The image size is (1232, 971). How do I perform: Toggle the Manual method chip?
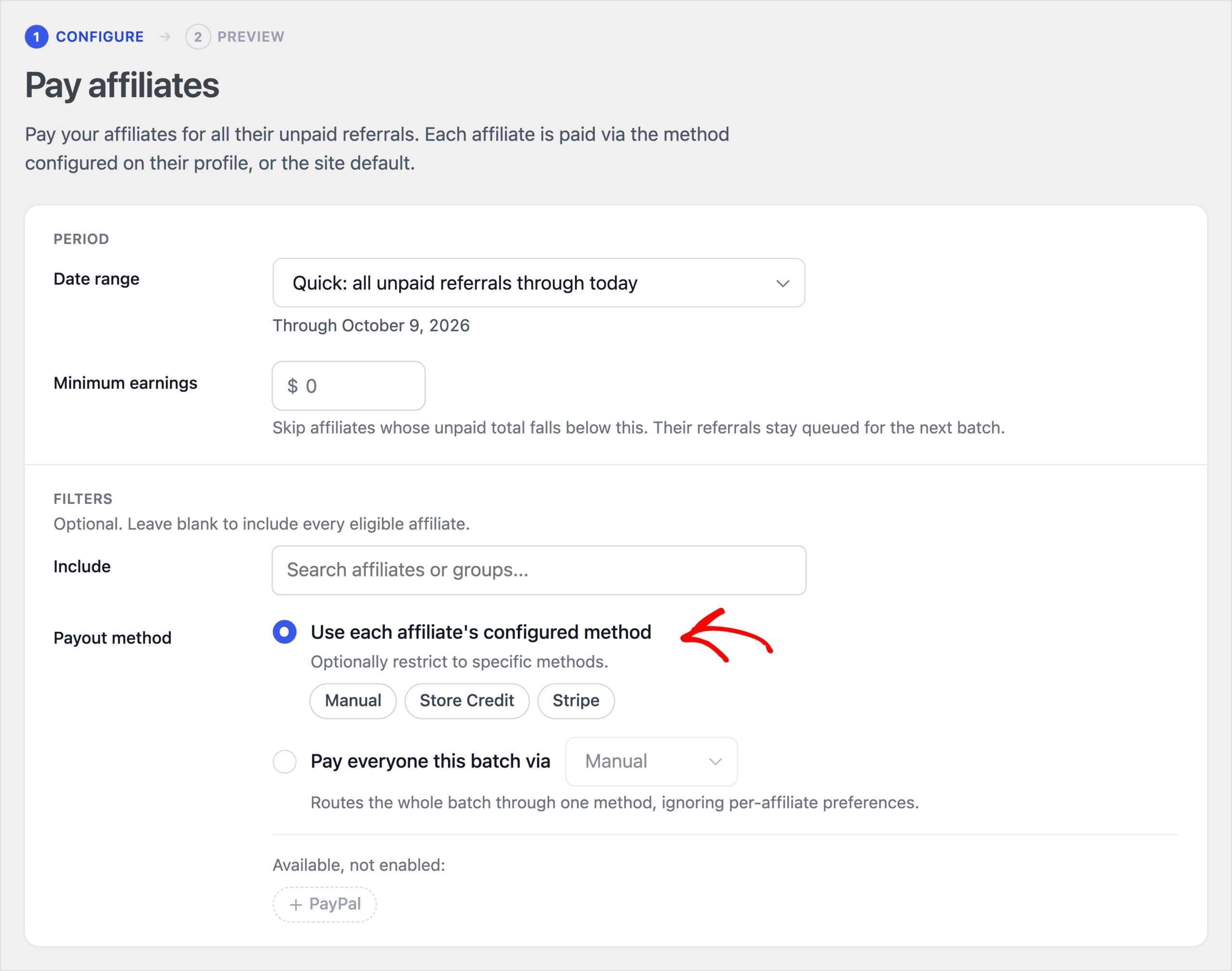point(353,701)
